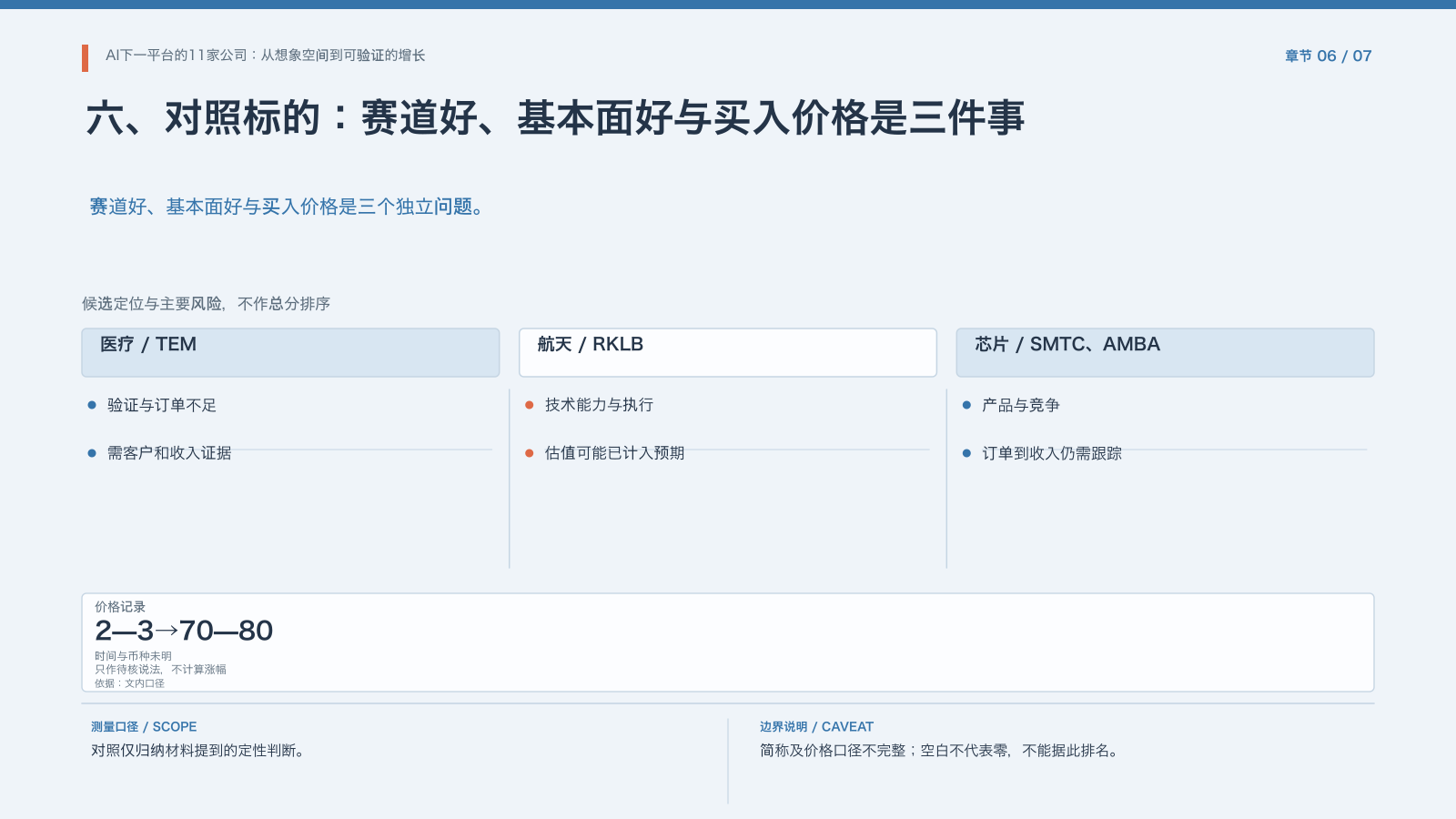Select the '医疗 / TEM' card header
Viewport: 1456px width, 819px height.
tap(290, 352)
